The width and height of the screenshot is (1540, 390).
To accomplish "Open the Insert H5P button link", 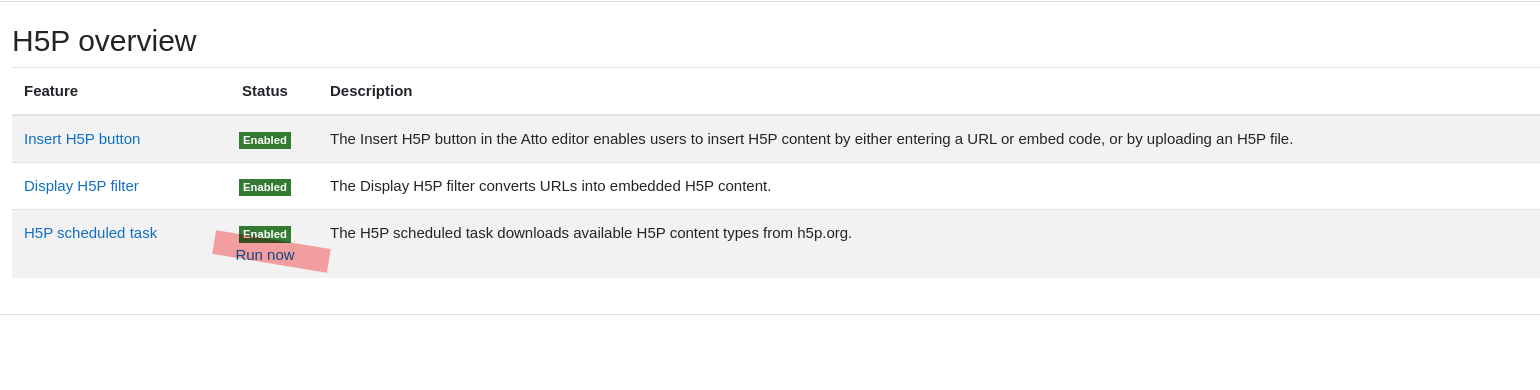I will [82, 139].
